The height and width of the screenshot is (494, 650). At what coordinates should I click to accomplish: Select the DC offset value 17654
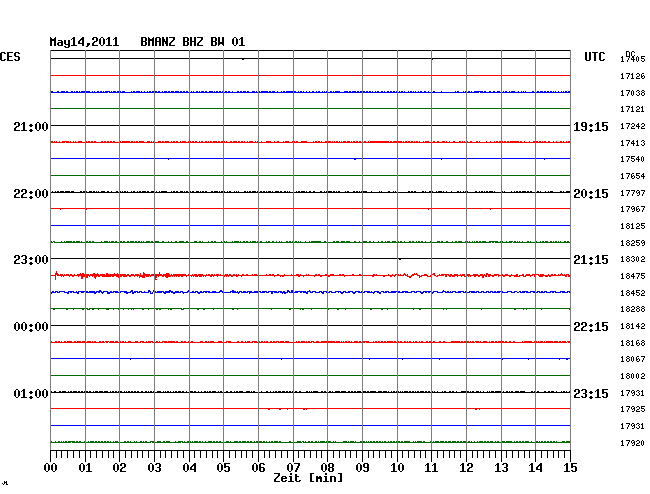[x=633, y=177]
